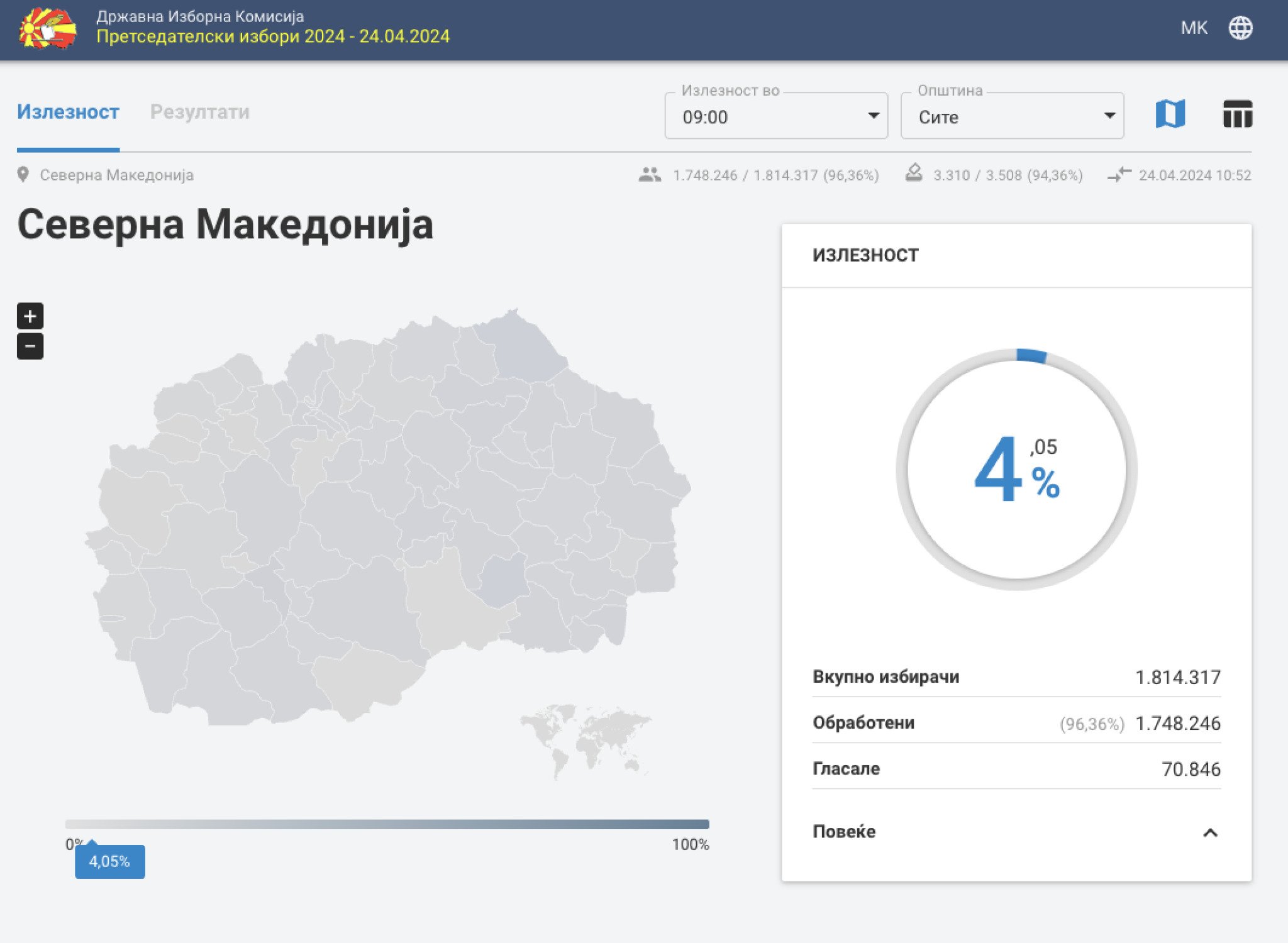This screenshot has width=1288, height=943.
Task: Switch to table view icon
Action: (x=1236, y=115)
